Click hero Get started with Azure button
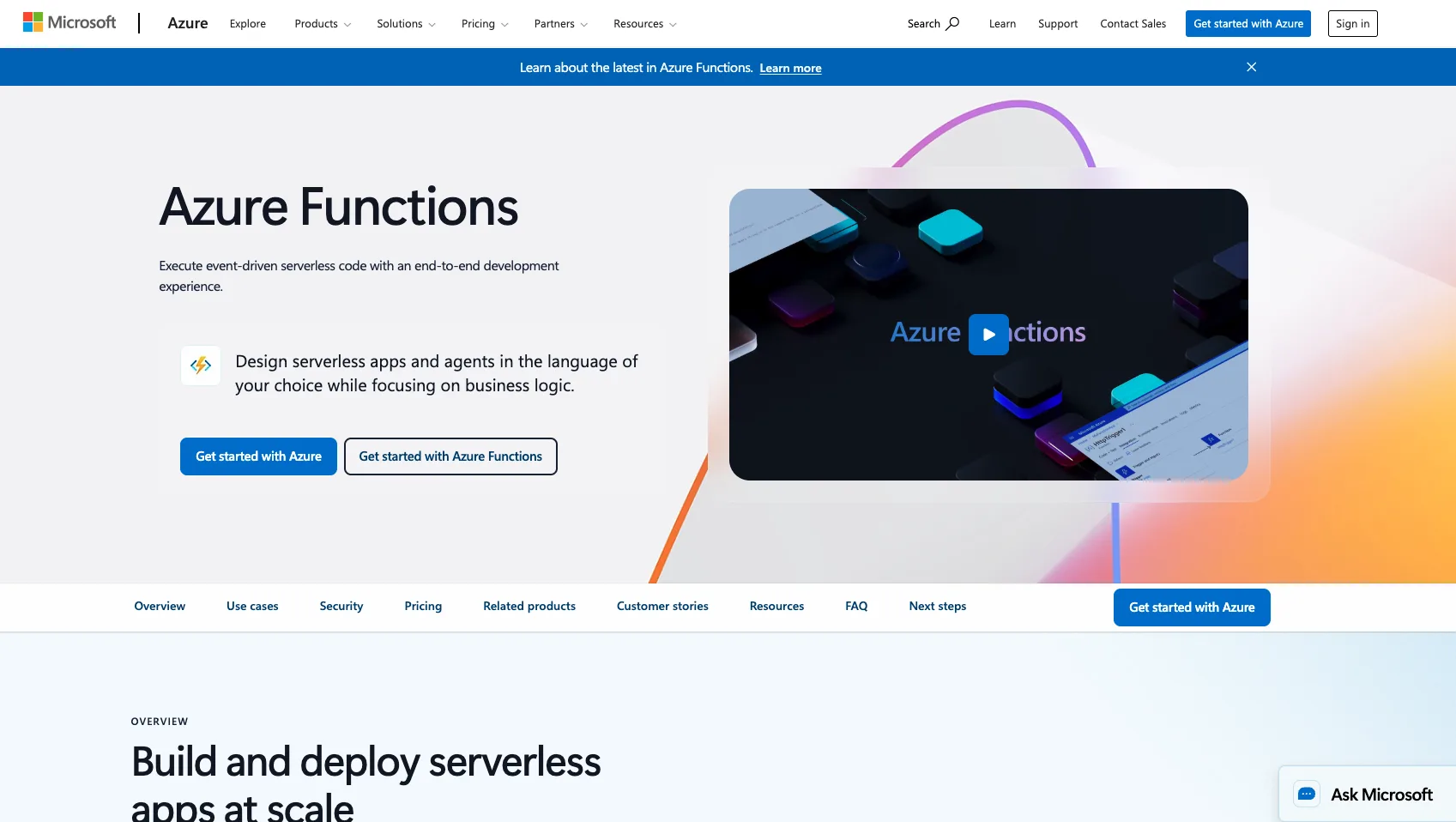This screenshot has height=822, width=1456. 258,456
